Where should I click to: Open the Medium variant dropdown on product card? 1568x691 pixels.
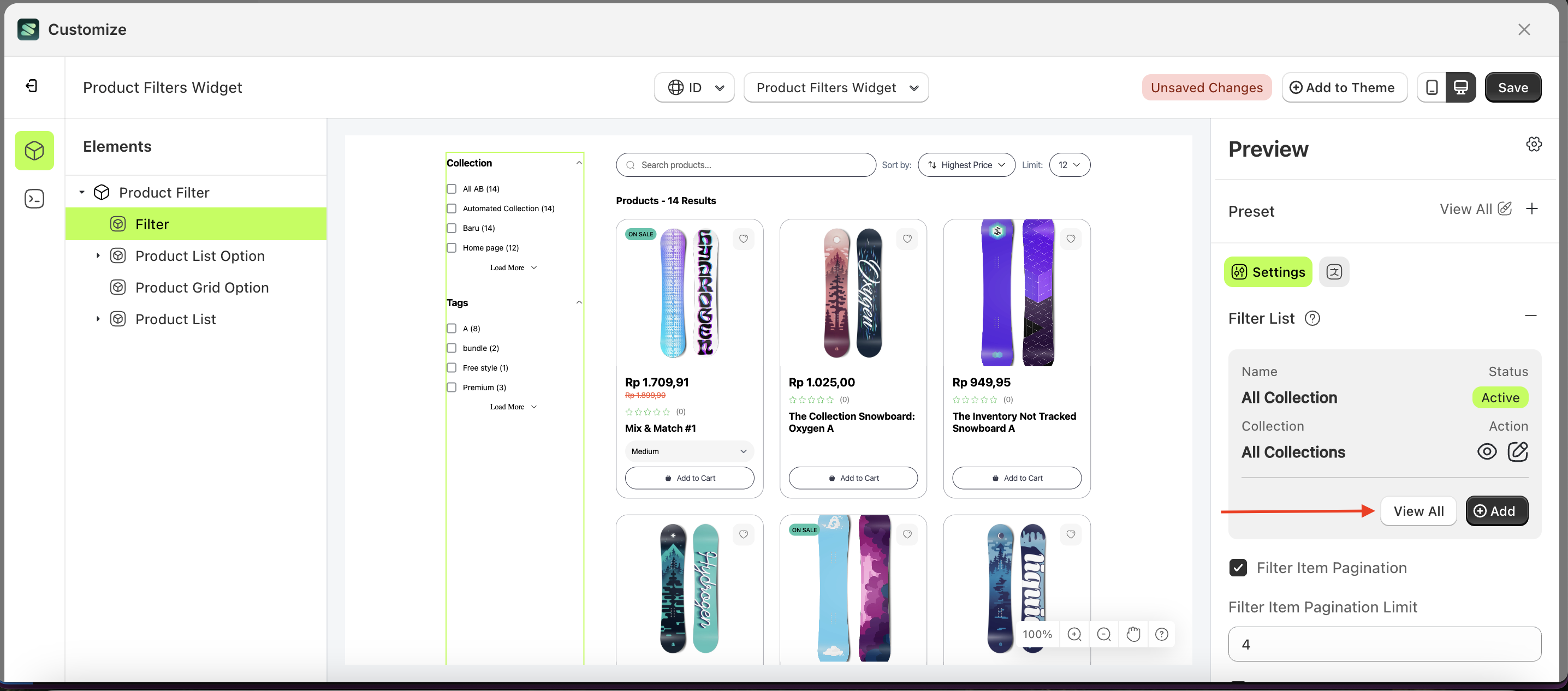688,451
